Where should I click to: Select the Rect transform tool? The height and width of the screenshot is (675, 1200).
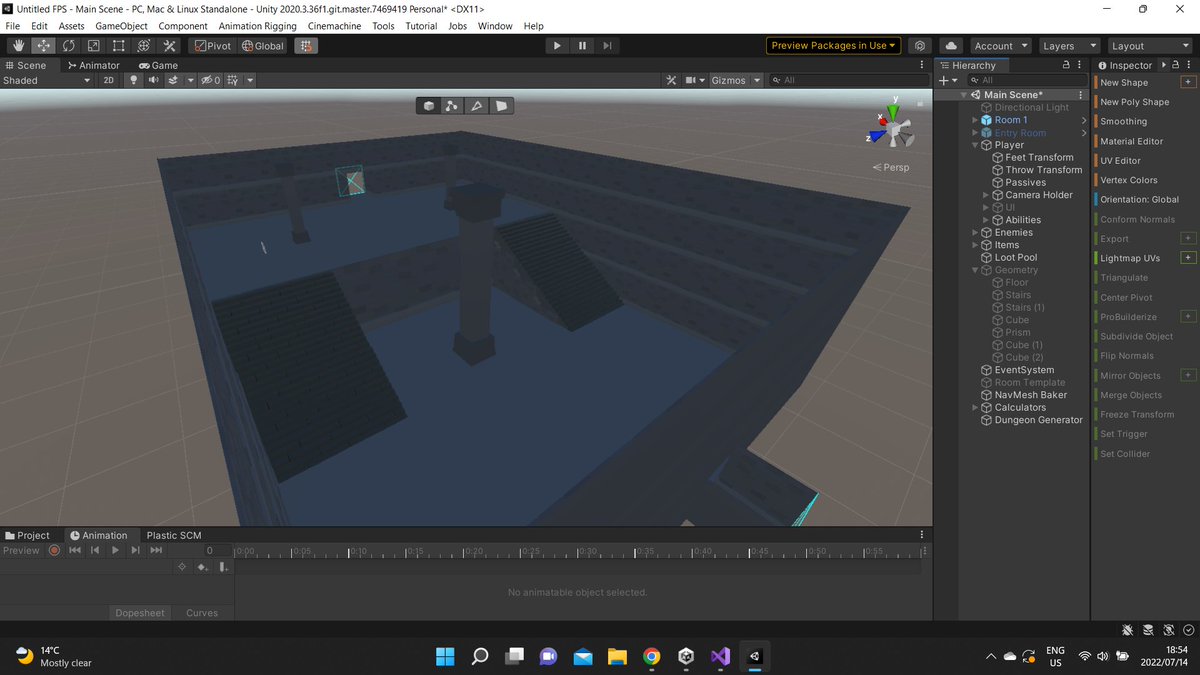coord(119,46)
